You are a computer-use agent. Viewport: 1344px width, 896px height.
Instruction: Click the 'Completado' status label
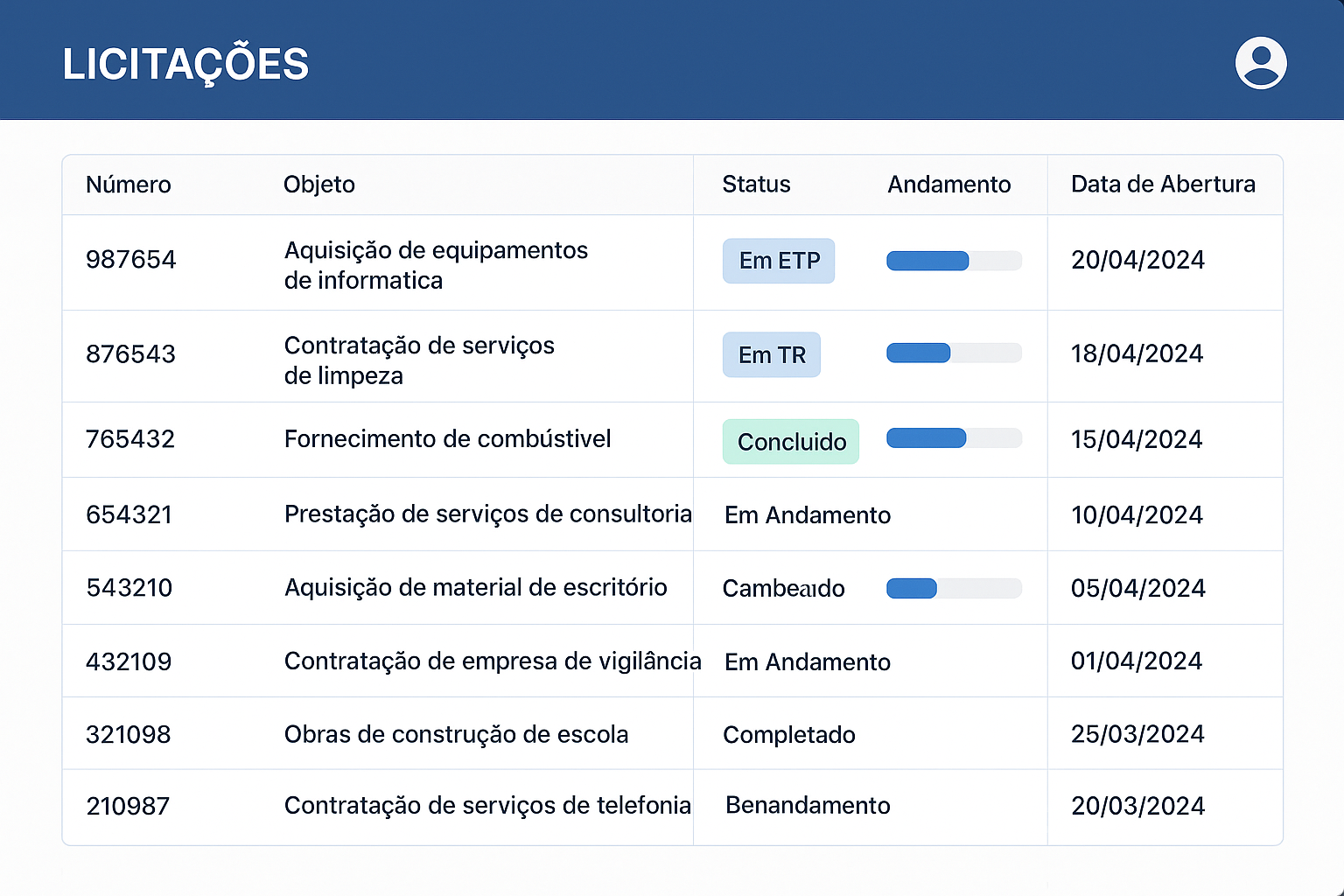(788, 735)
